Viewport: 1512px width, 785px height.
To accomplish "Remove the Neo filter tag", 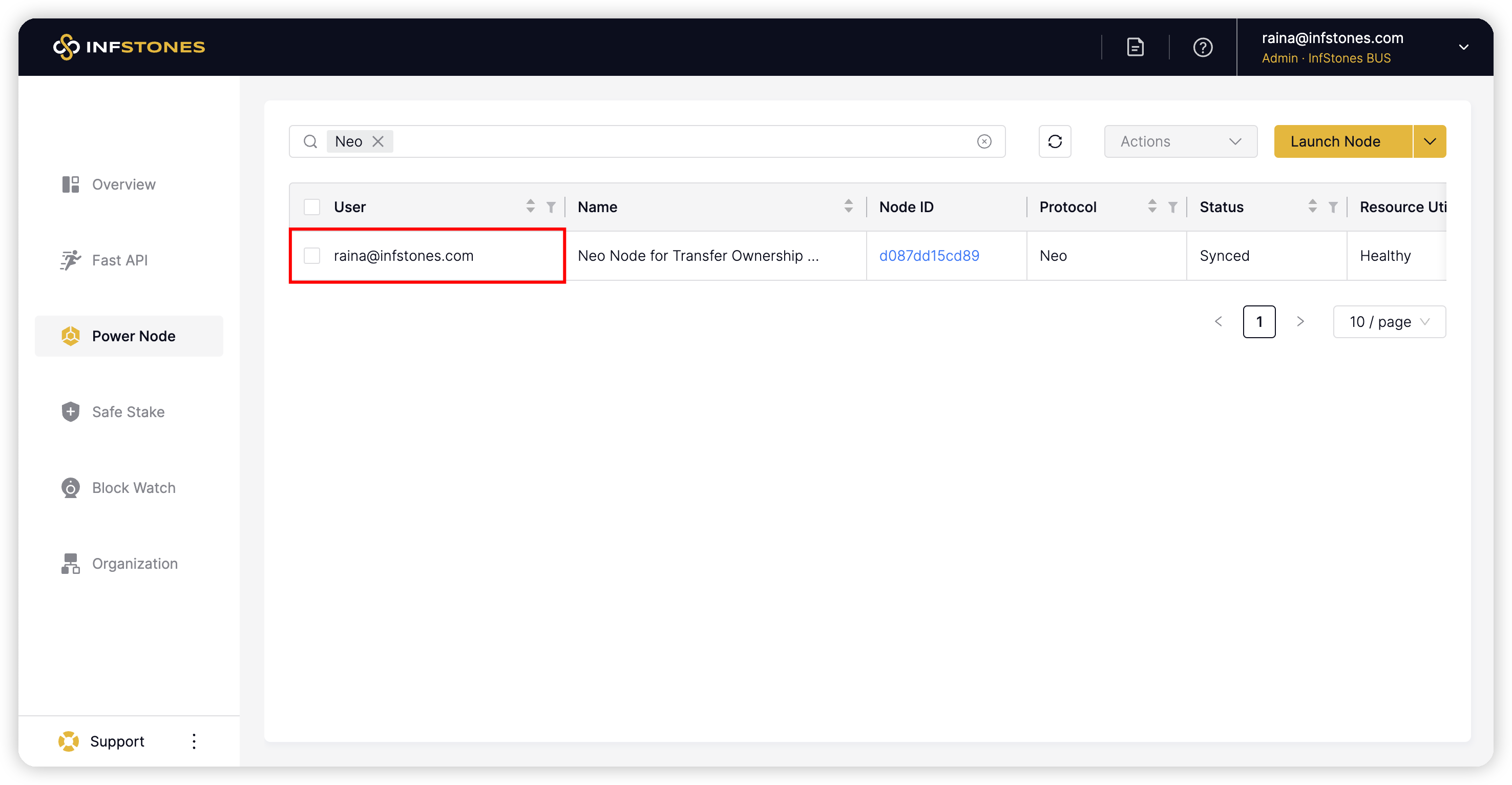I will [378, 141].
